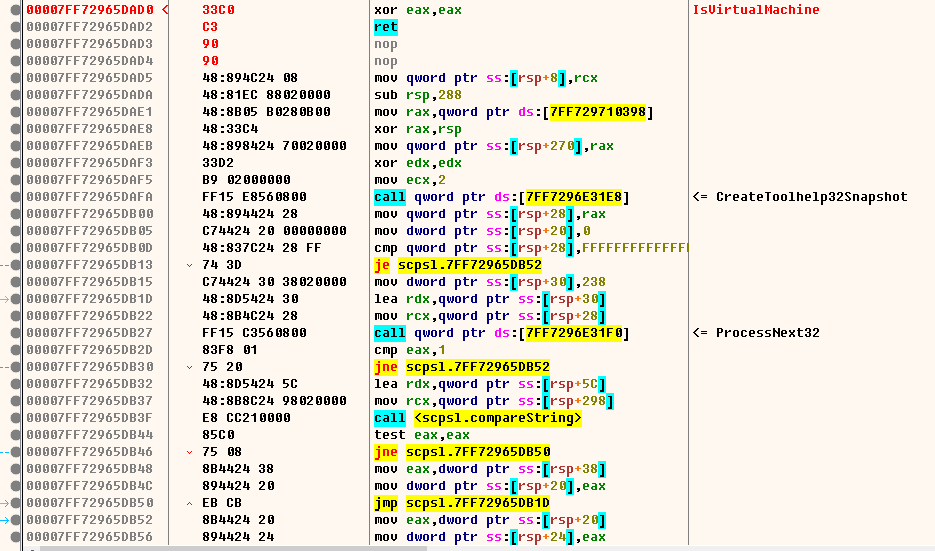Click the opcode bytes '74 3D'
Viewport: 935px width, 551px height.
coord(222,265)
